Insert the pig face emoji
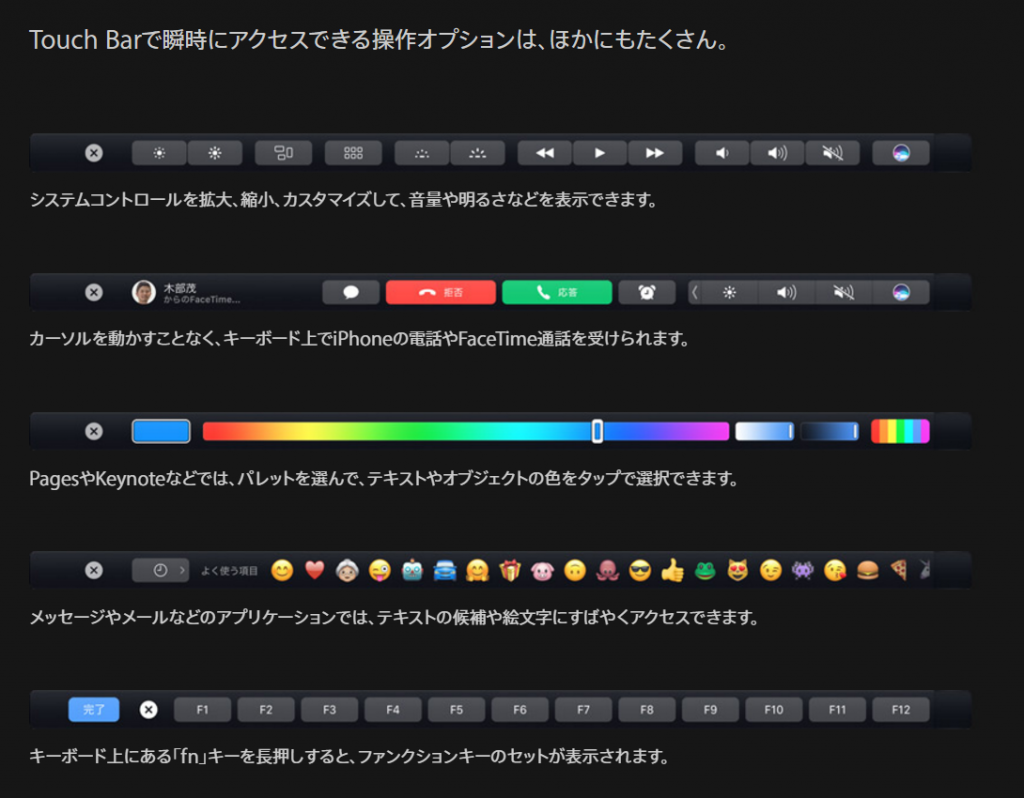 (542, 571)
